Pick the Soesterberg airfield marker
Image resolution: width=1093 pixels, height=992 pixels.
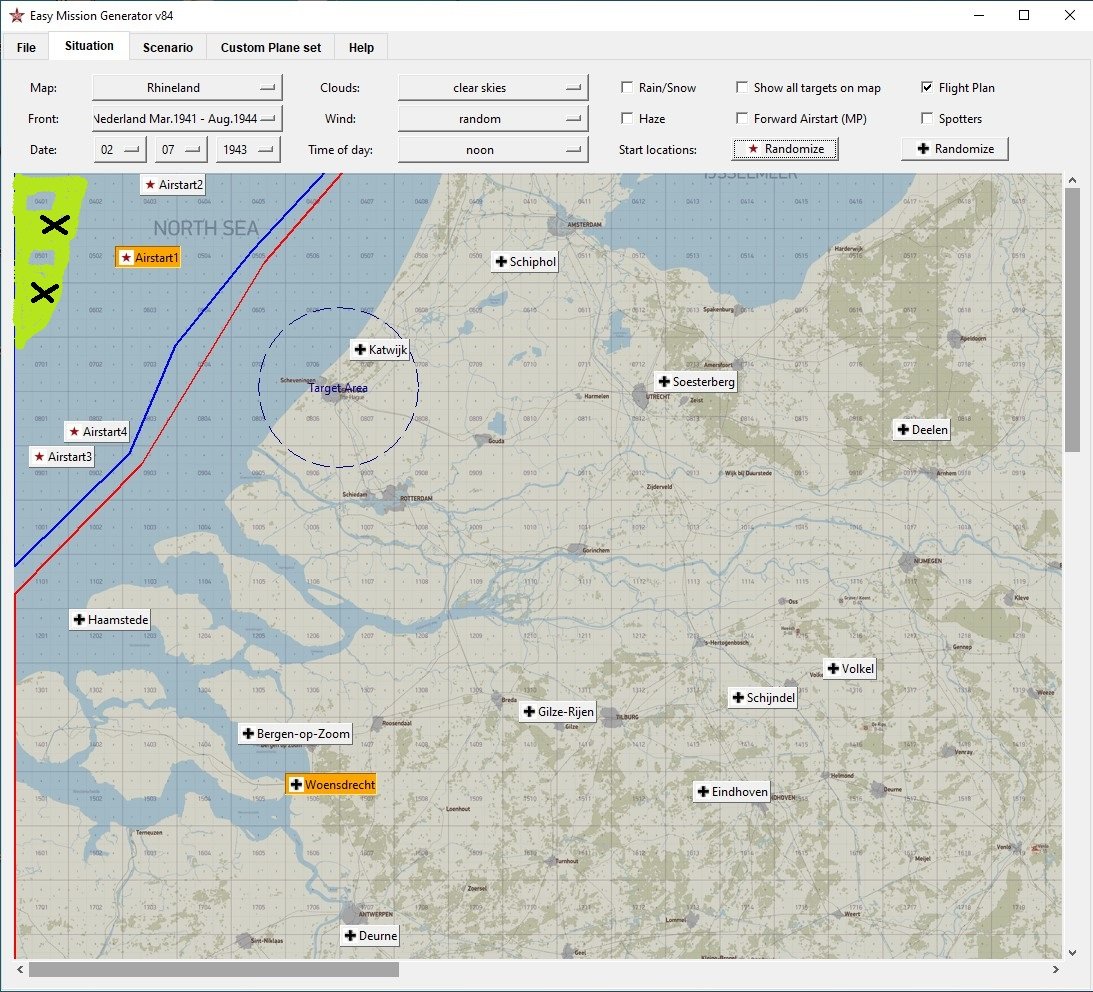click(695, 382)
